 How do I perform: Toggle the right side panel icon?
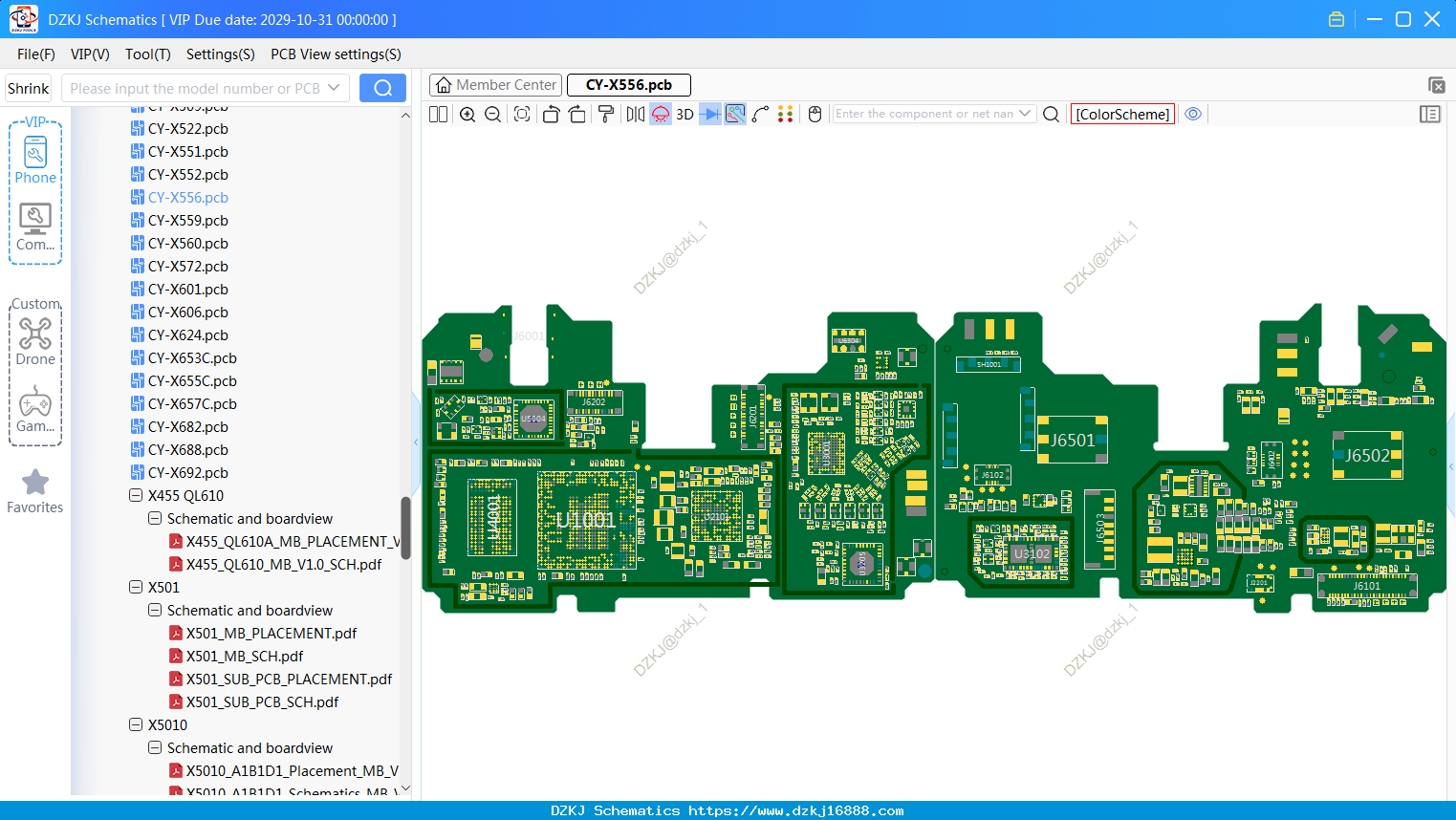1430,114
